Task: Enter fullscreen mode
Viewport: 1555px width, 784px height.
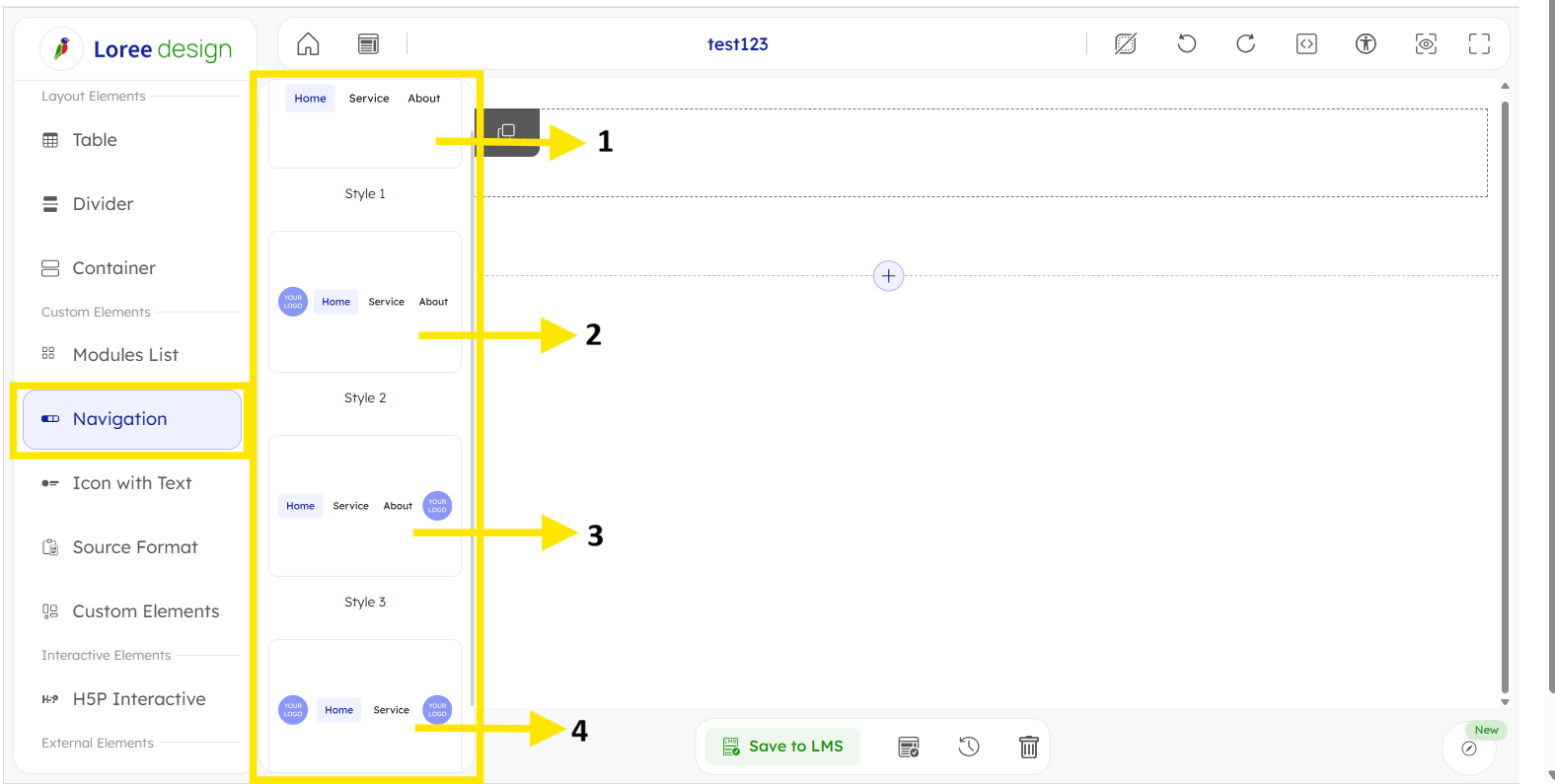Action: pyautogui.click(x=1479, y=43)
